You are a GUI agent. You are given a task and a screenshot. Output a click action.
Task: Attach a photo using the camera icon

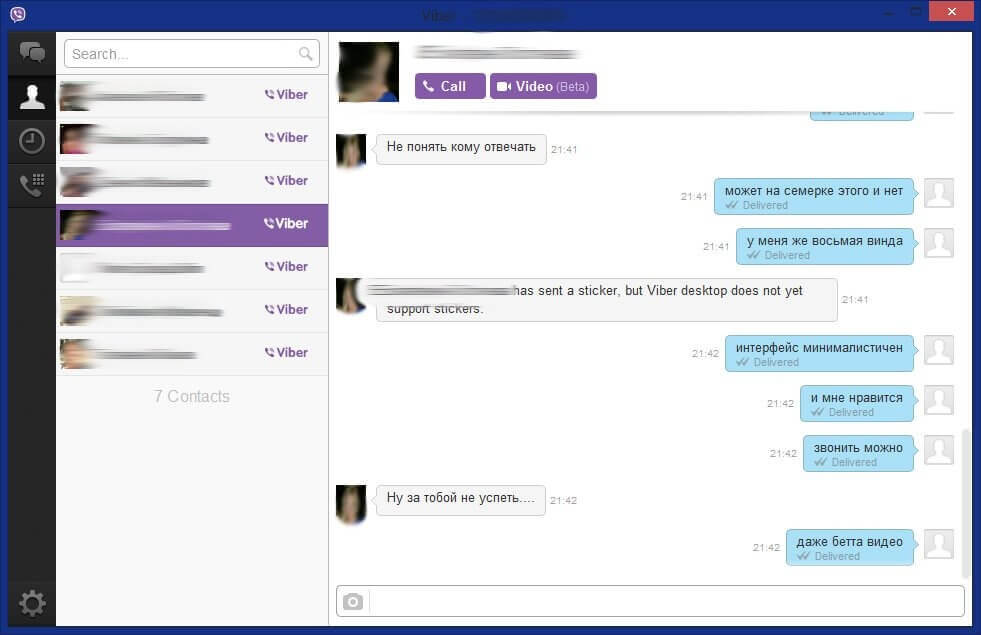tap(353, 601)
